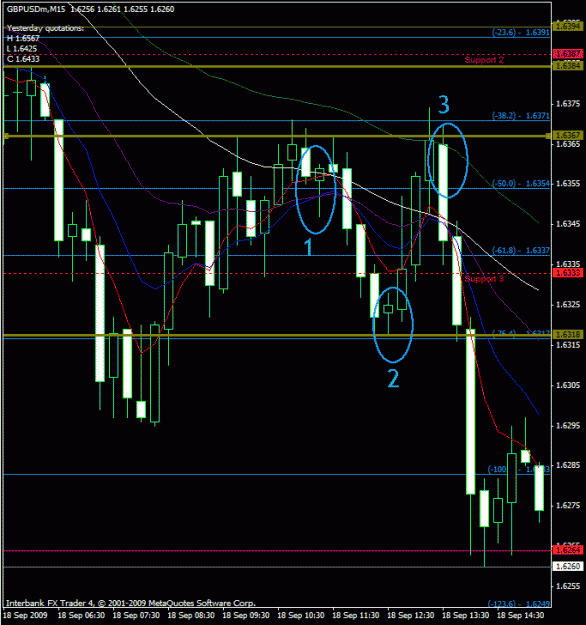586x625 pixels.
Task: Click the '18 Sep 07:30' time axis label
Action: tap(136, 615)
